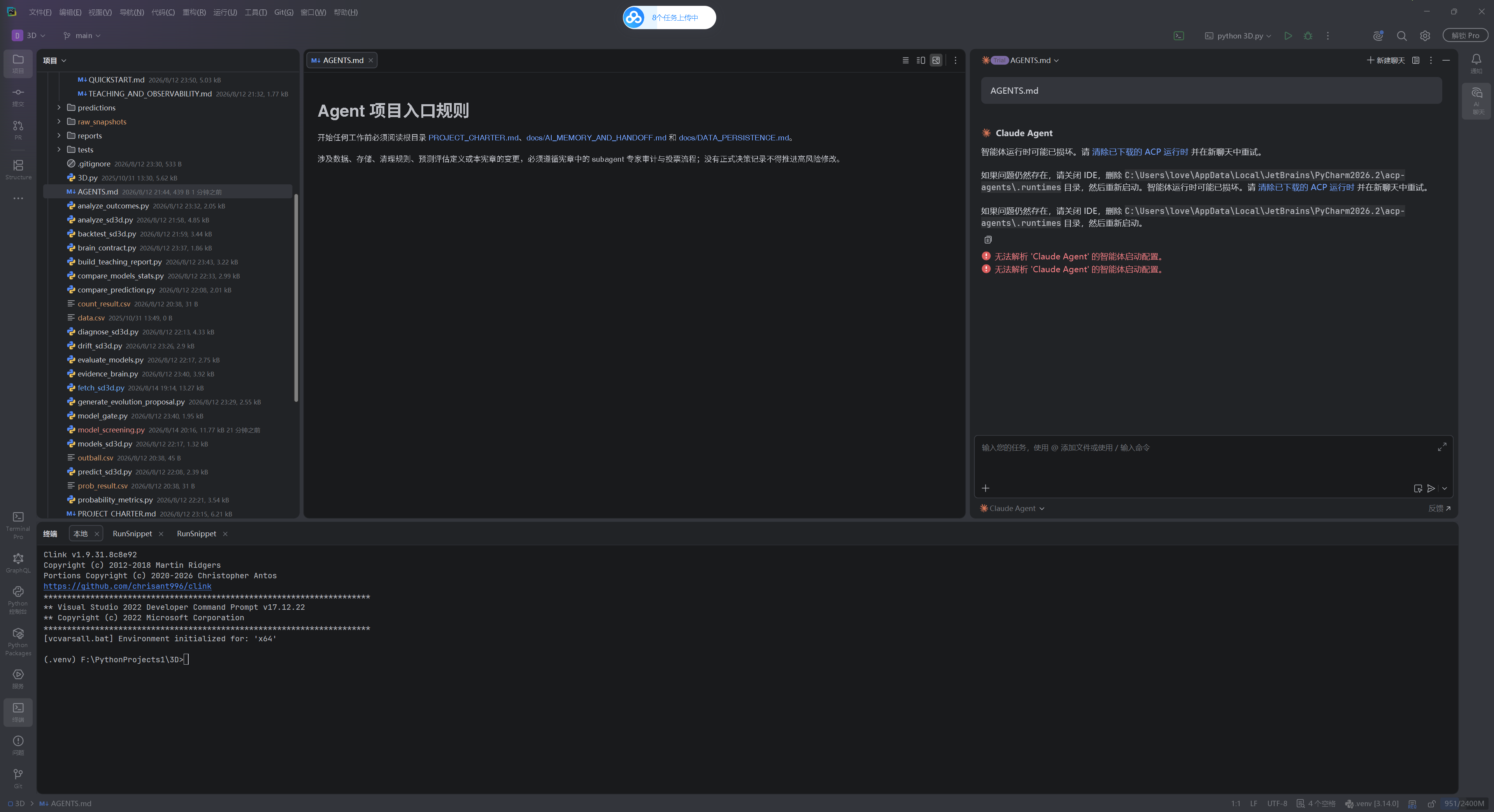
Task: Open Terminal Pro tool window
Action: click(x=18, y=525)
